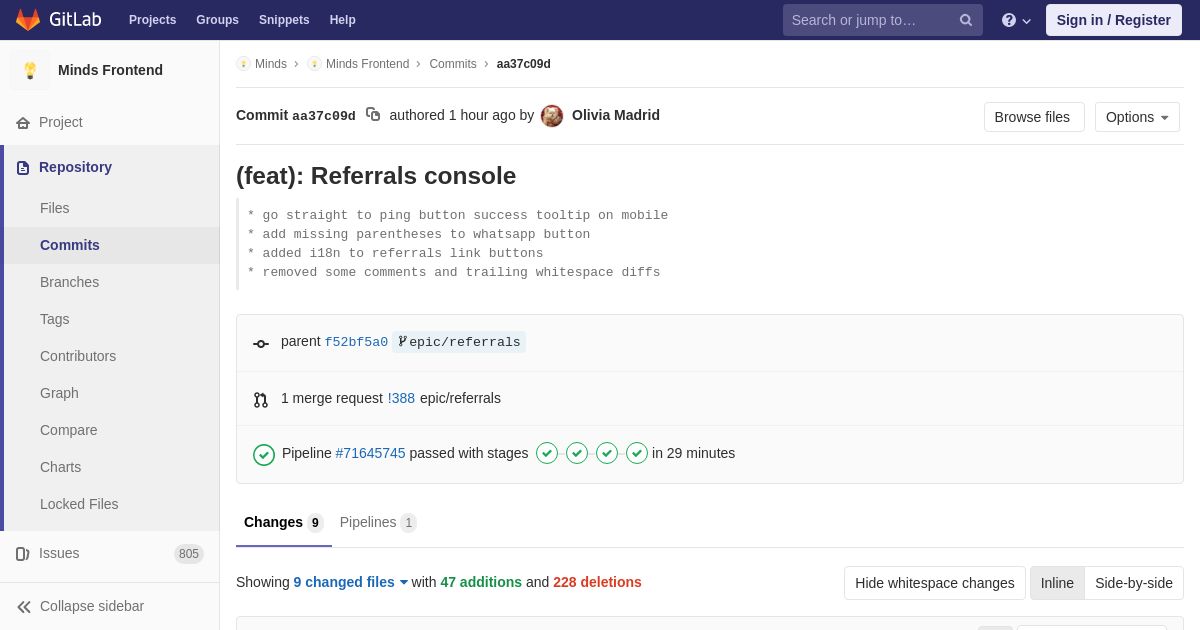Click the 47 additions text
Image resolution: width=1200 pixels, height=630 pixels.
pyautogui.click(x=481, y=582)
